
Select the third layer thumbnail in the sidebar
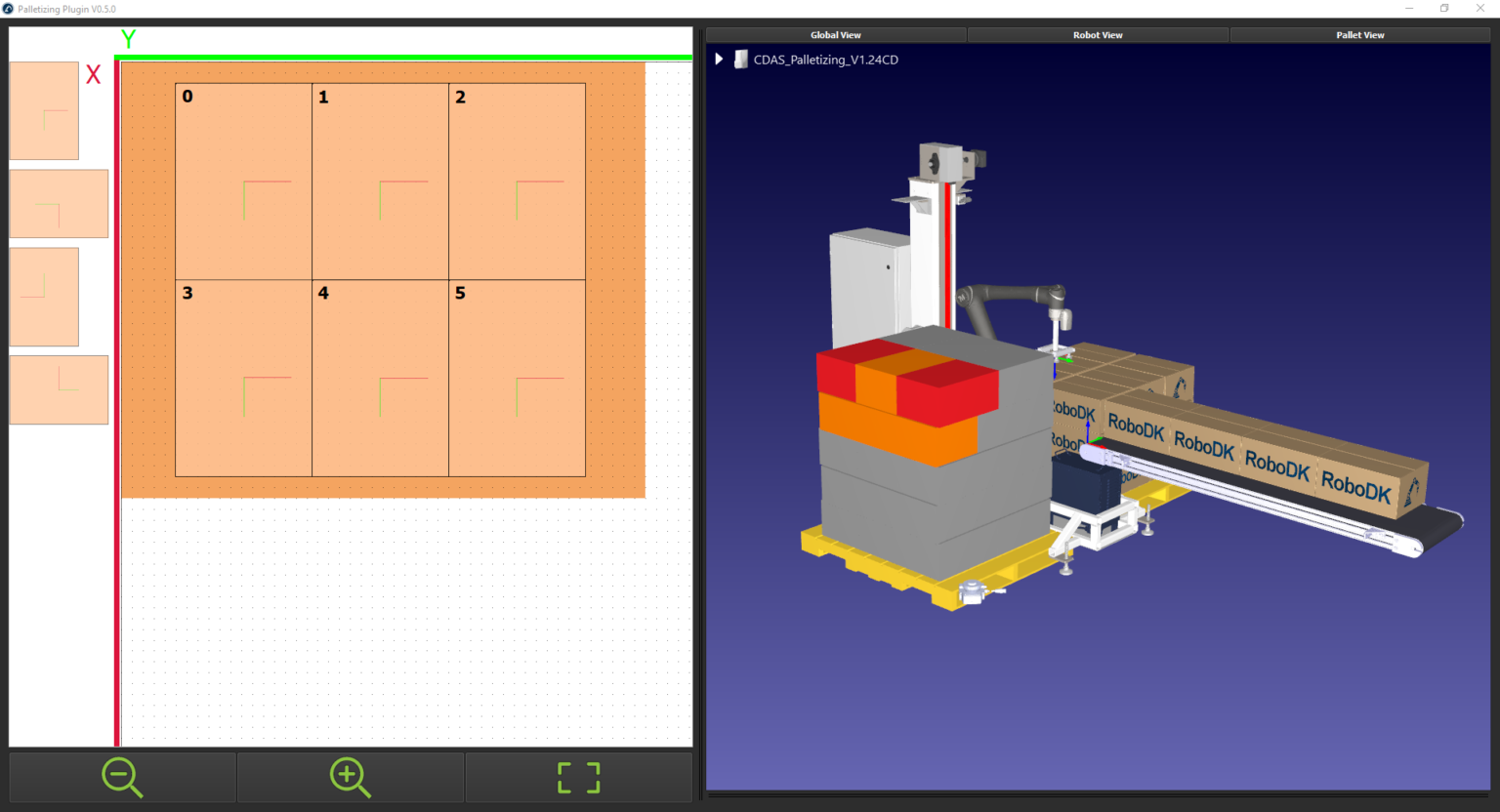44,297
